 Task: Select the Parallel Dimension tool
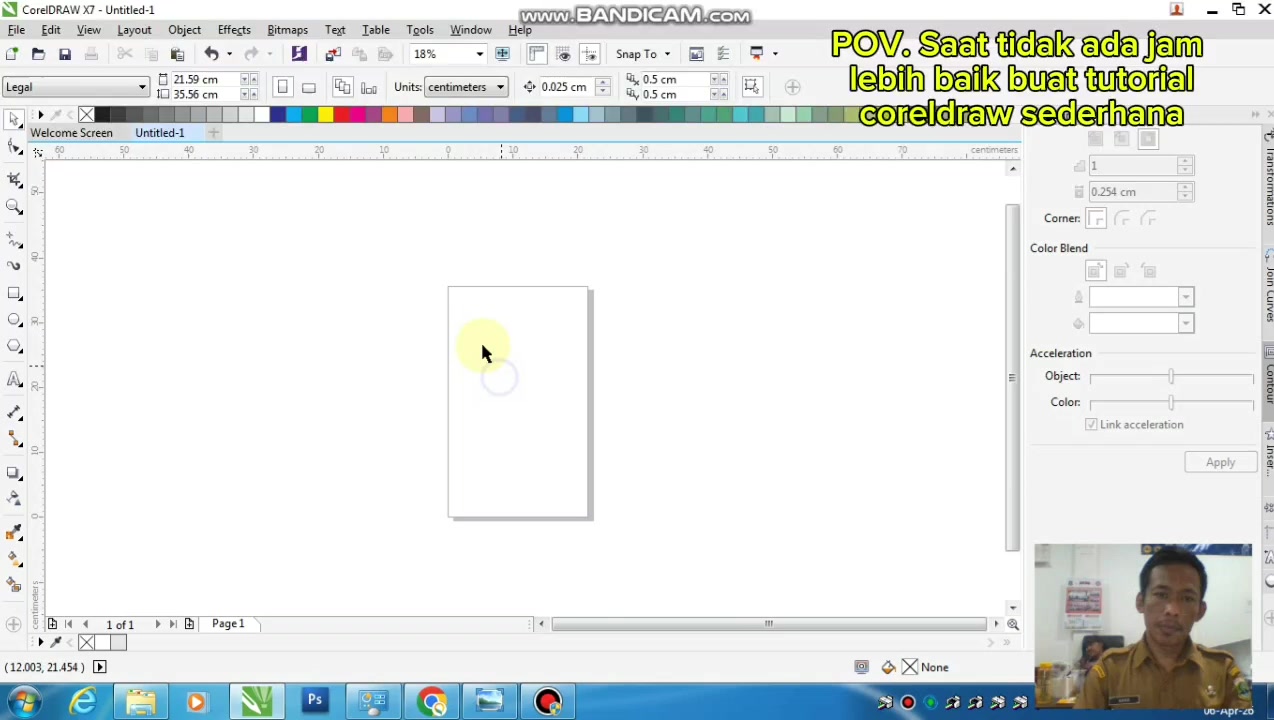tap(14, 412)
